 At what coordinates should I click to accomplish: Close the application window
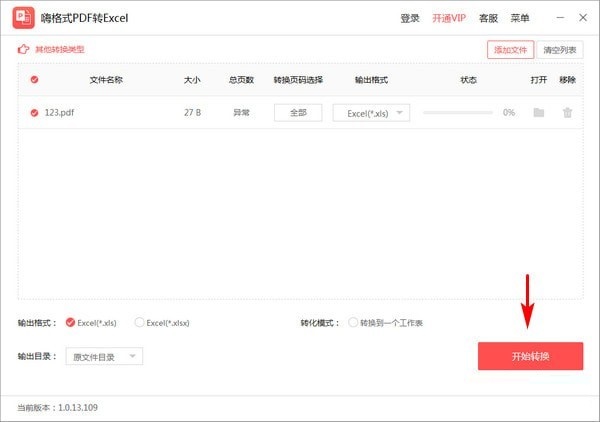(583, 18)
